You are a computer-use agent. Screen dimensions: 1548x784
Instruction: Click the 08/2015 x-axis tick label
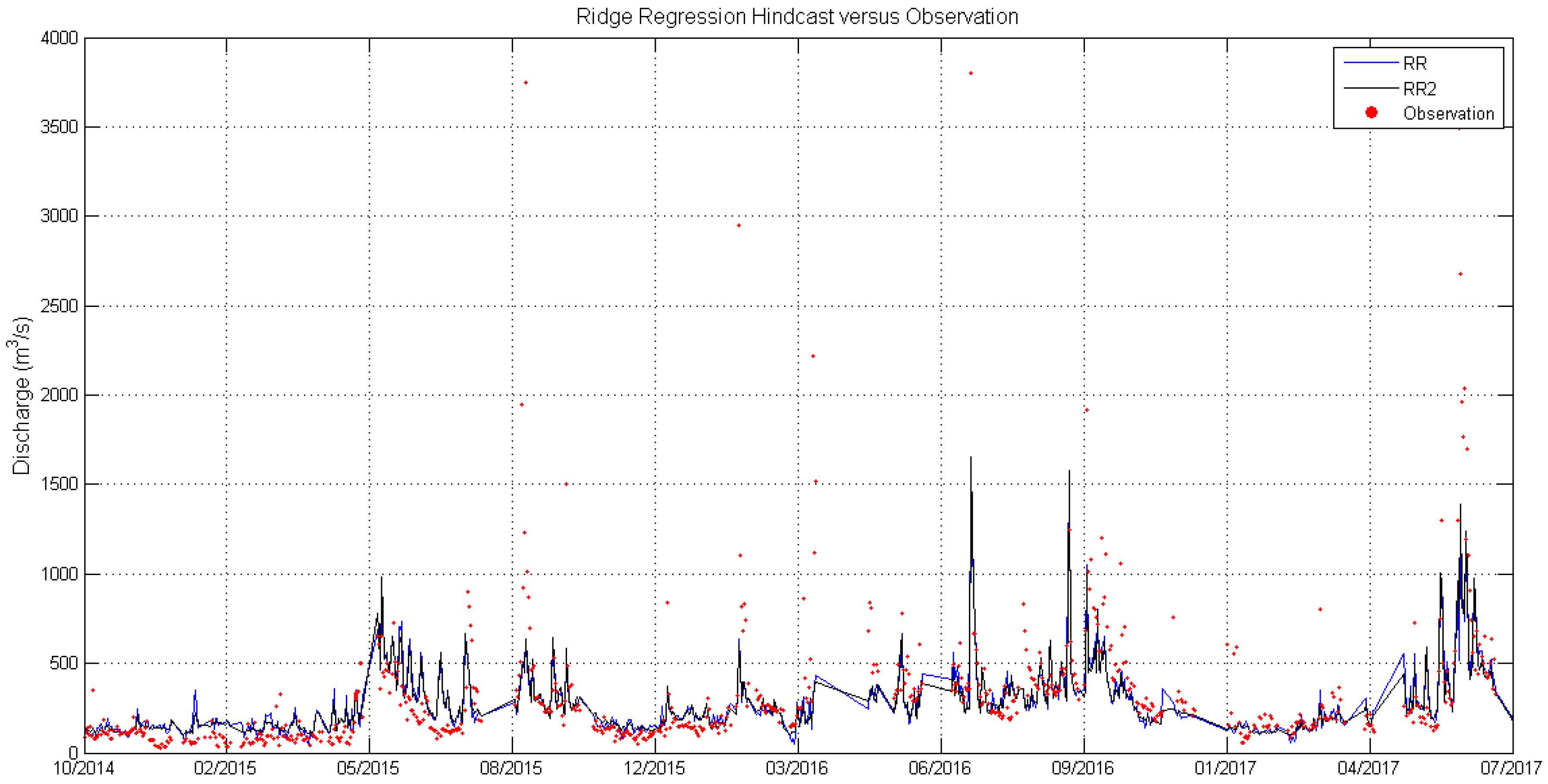pyautogui.click(x=511, y=768)
